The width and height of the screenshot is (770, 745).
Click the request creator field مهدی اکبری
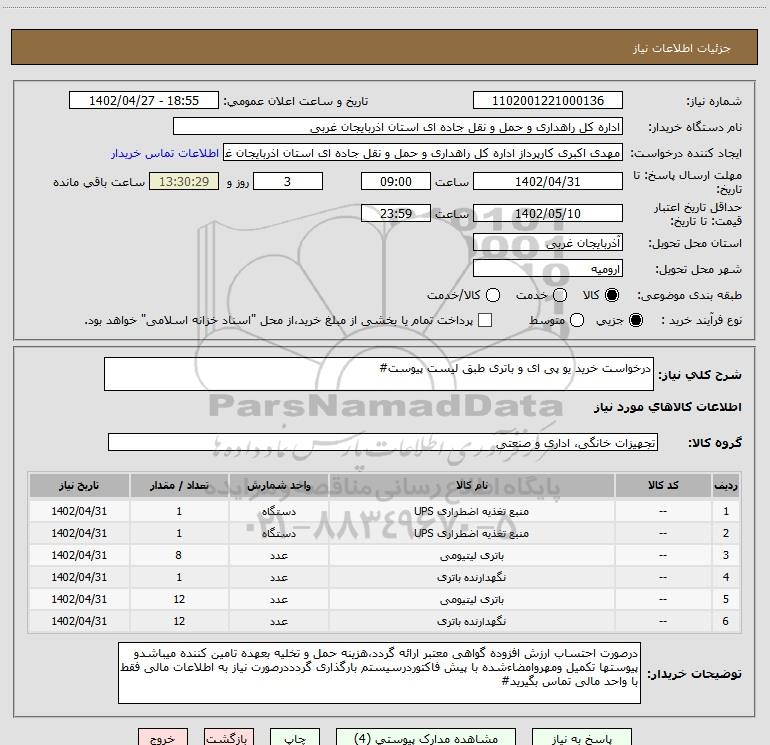(x=423, y=153)
